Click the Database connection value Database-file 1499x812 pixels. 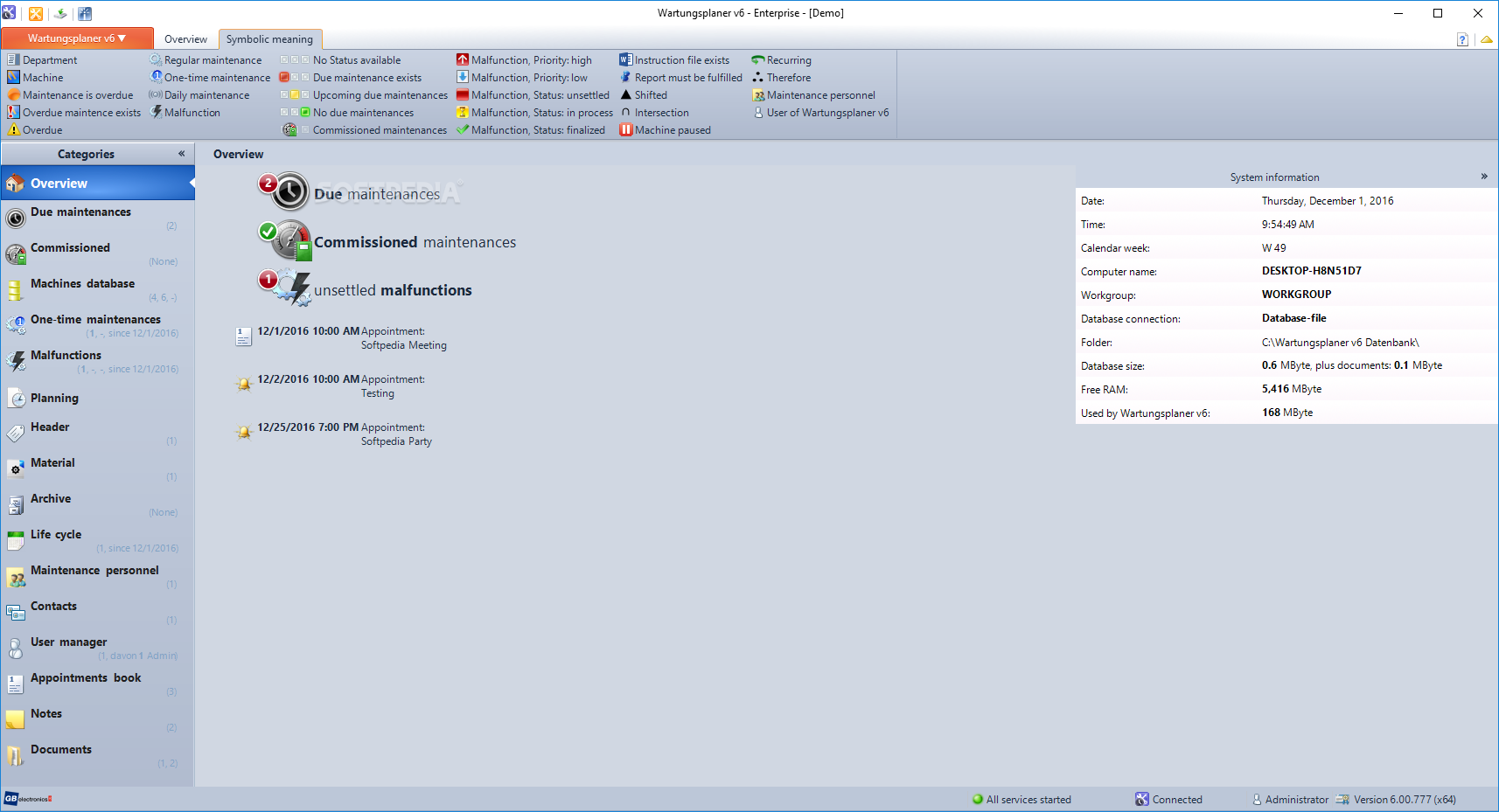pyautogui.click(x=1294, y=318)
